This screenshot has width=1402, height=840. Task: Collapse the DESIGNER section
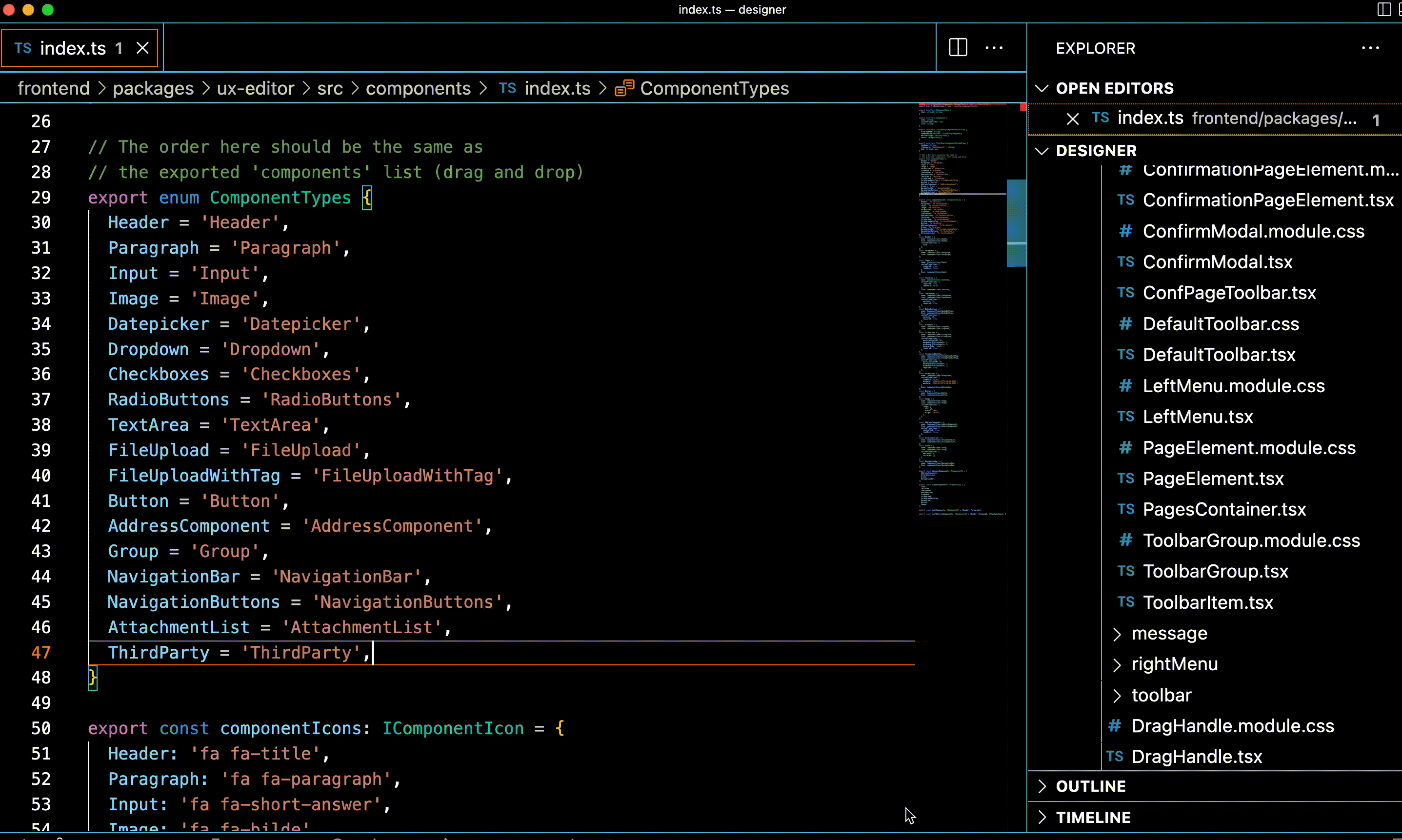click(1041, 151)
